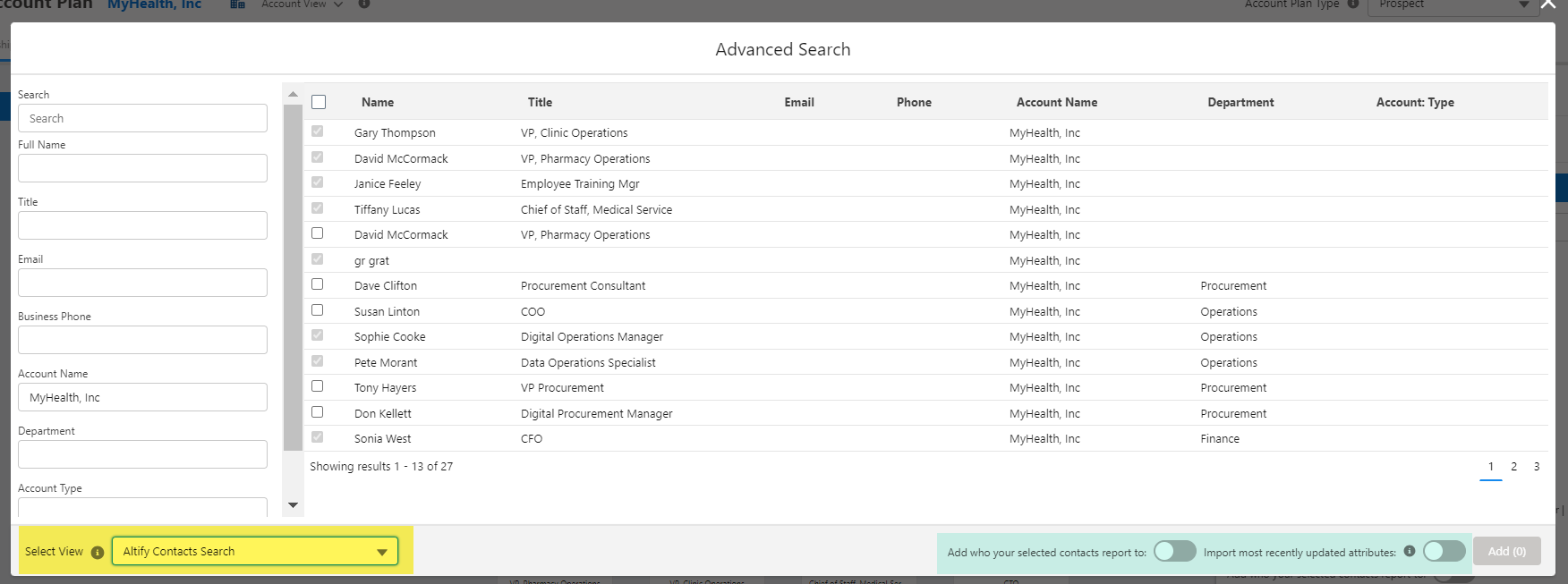This screenshot has height=584, width=1568.
Task: Enable 'Add who your selected contacts report to' toggle
Action: point(1174,551)
